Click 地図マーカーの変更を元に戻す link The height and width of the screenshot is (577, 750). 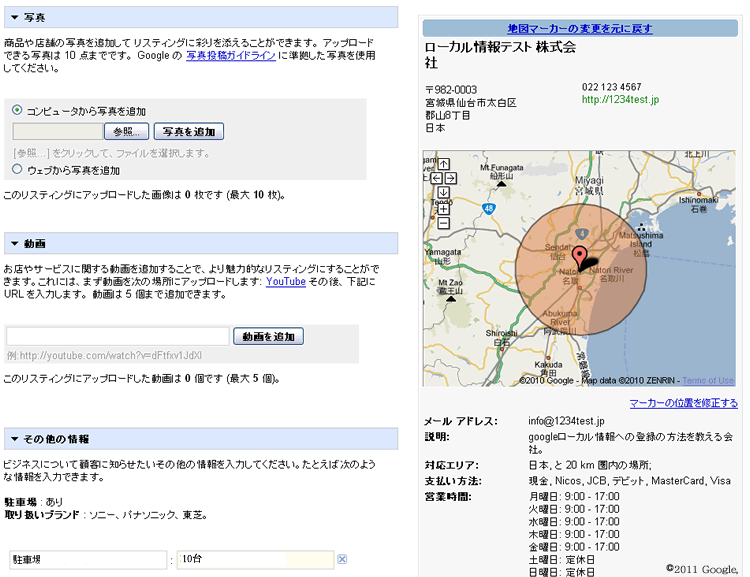[580, 29]
